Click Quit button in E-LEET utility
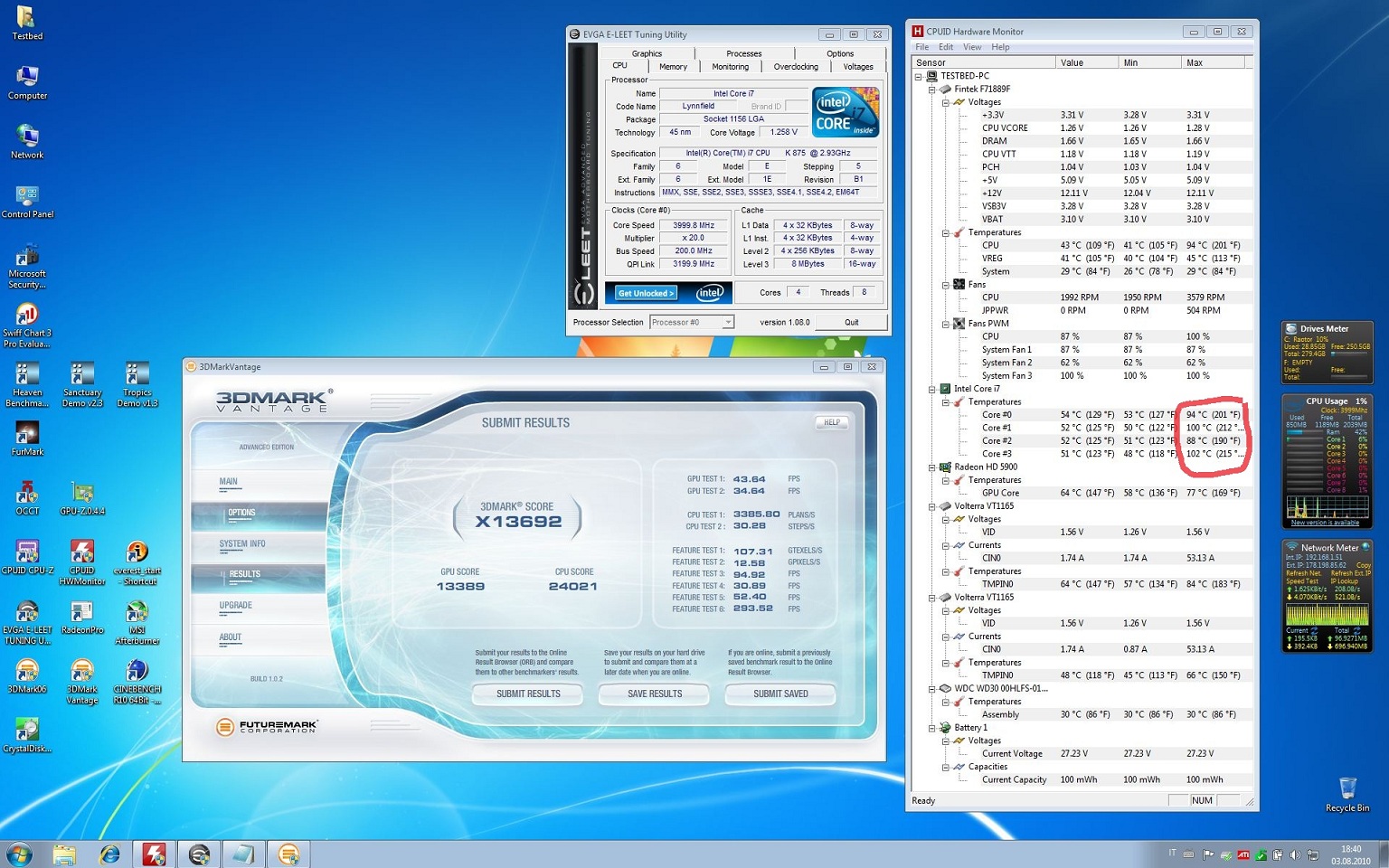 (851, 322)
